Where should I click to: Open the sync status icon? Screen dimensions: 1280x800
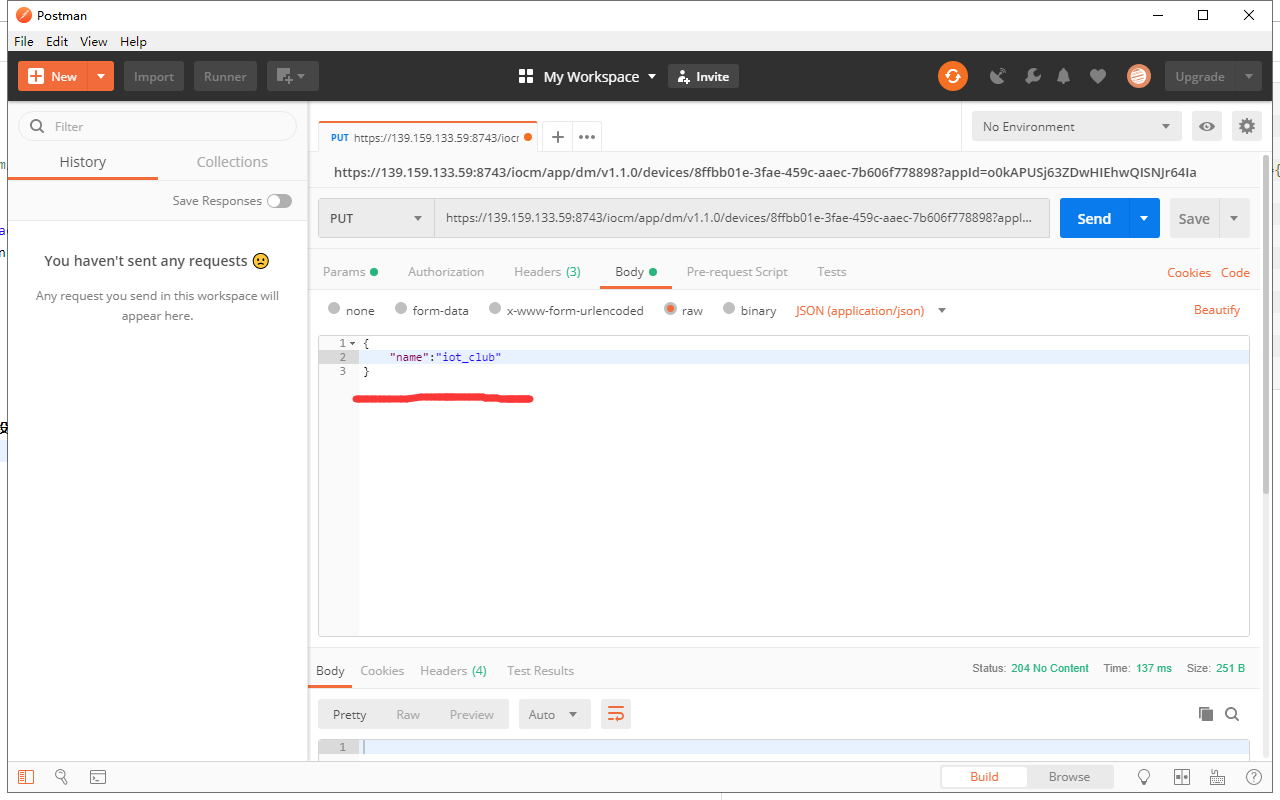[x=953, y=76]
